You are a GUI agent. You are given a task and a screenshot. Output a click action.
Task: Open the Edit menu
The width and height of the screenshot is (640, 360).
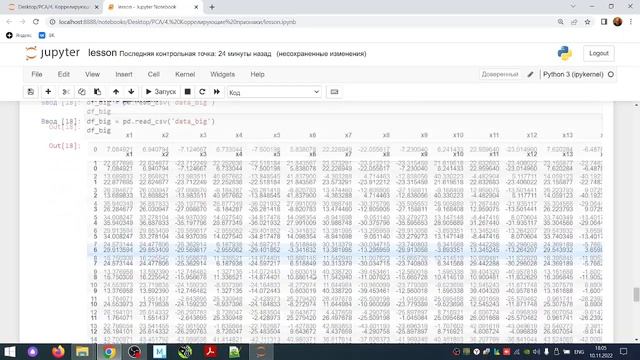(63, 74)
